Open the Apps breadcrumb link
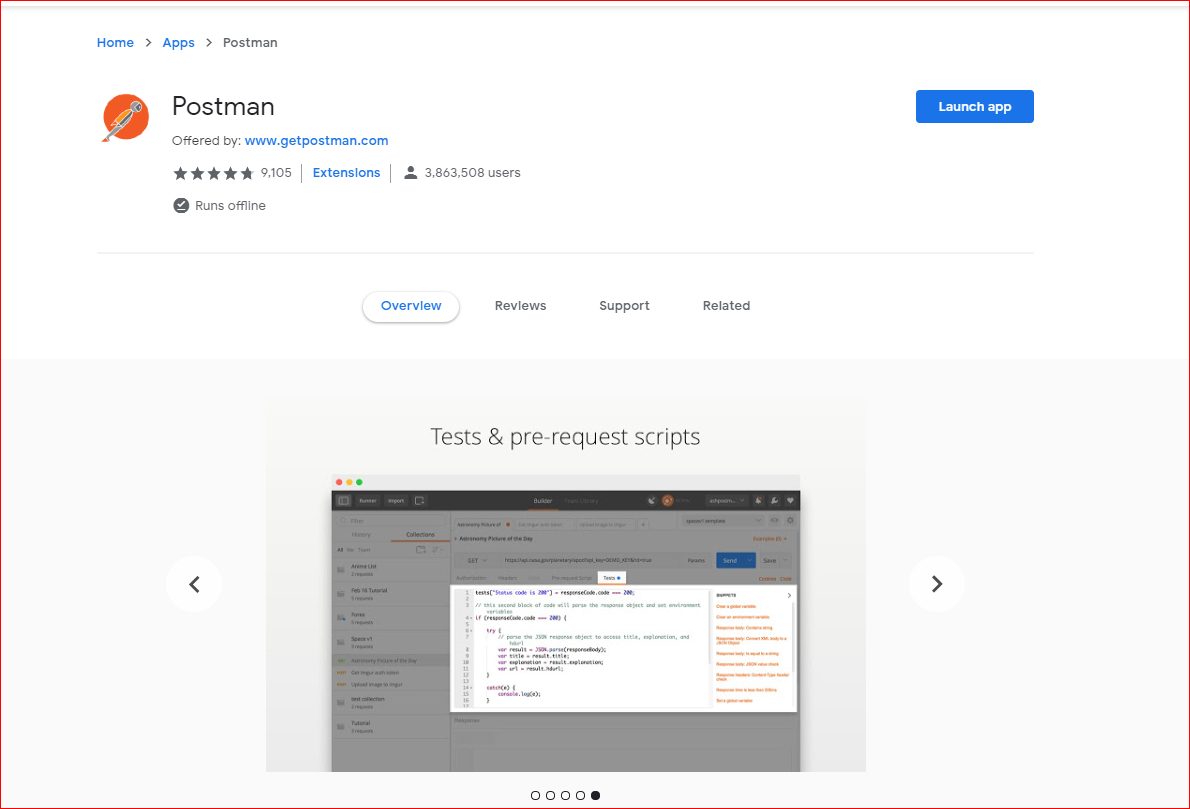Screen dimensions: 1190x809 (178, 42)
